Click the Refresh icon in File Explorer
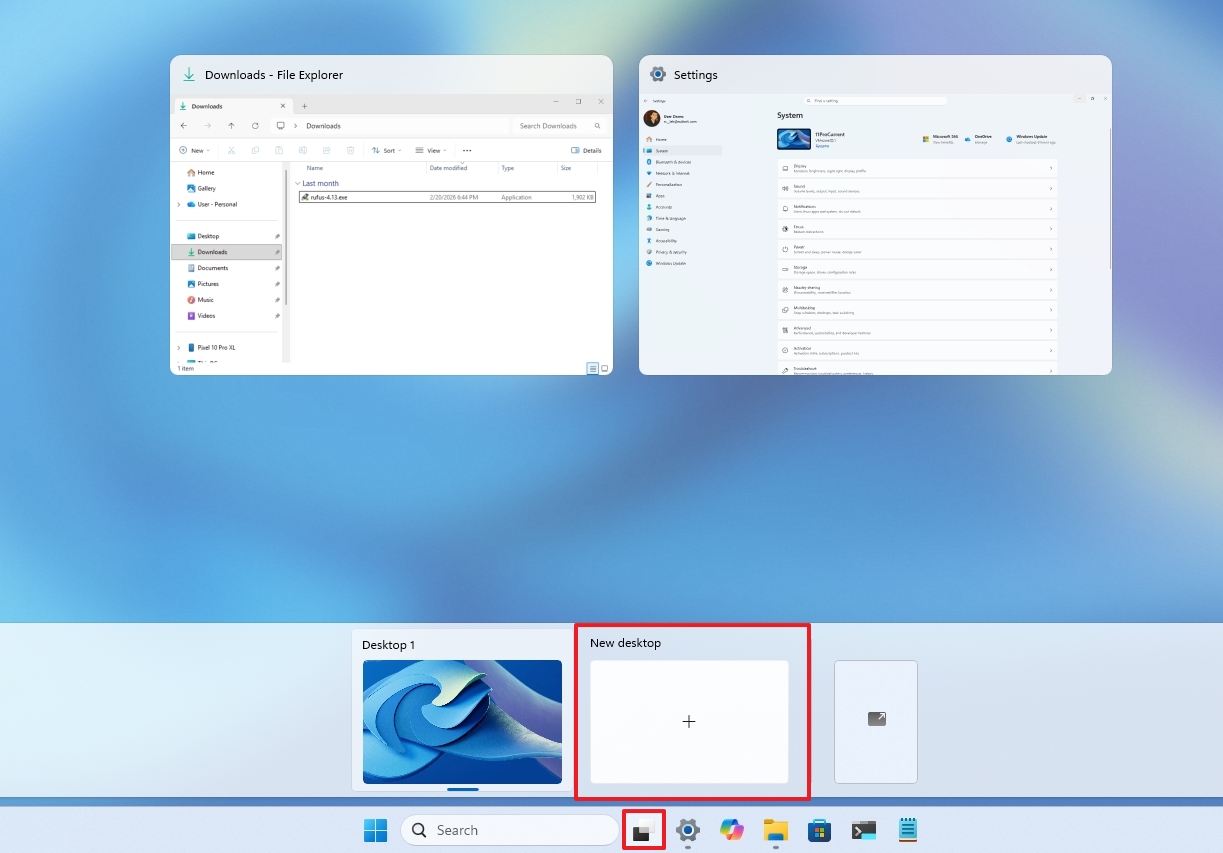Image resolution: width=1223 pixels, height=853 pixels. pyautogui.click(x=255, y=125)
